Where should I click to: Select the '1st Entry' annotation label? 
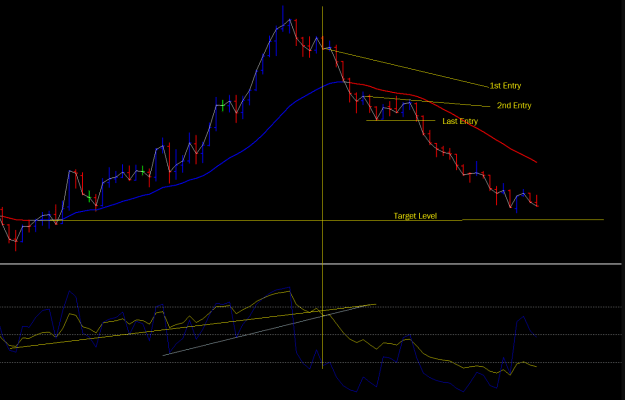tap(505, 86)
